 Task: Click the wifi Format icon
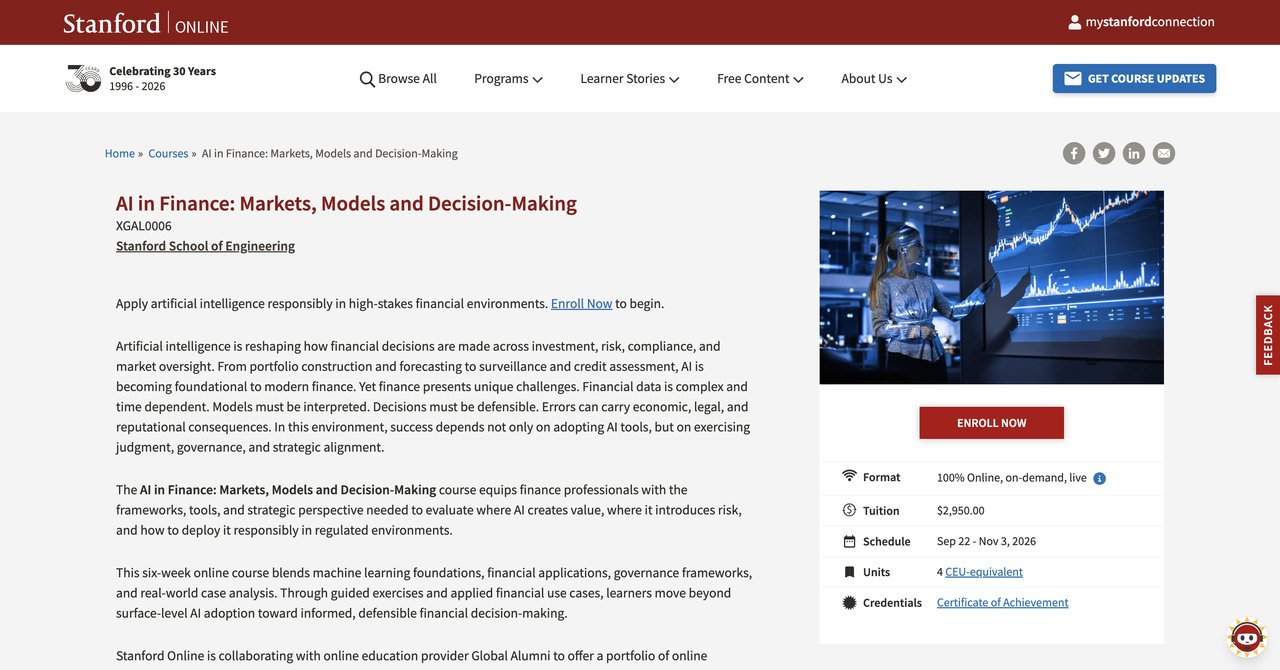click(850, 476)
